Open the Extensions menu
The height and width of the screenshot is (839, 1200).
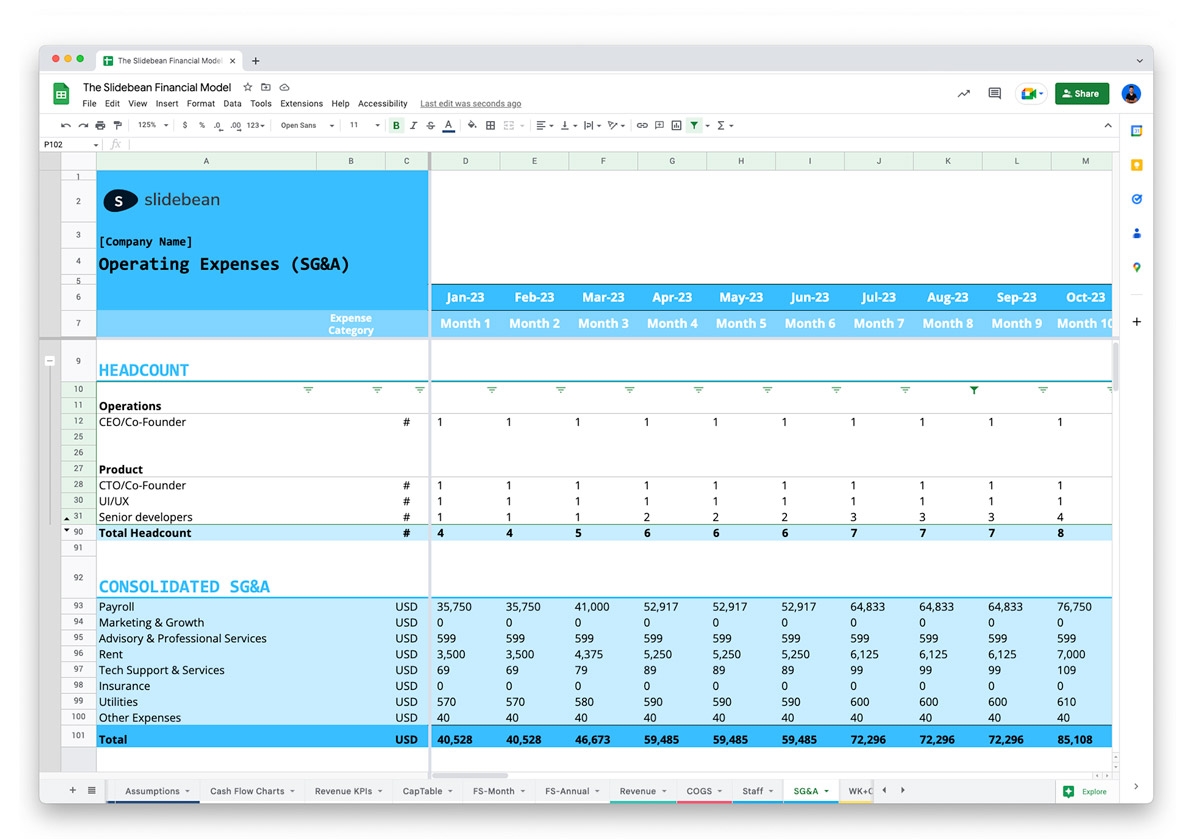301,104
